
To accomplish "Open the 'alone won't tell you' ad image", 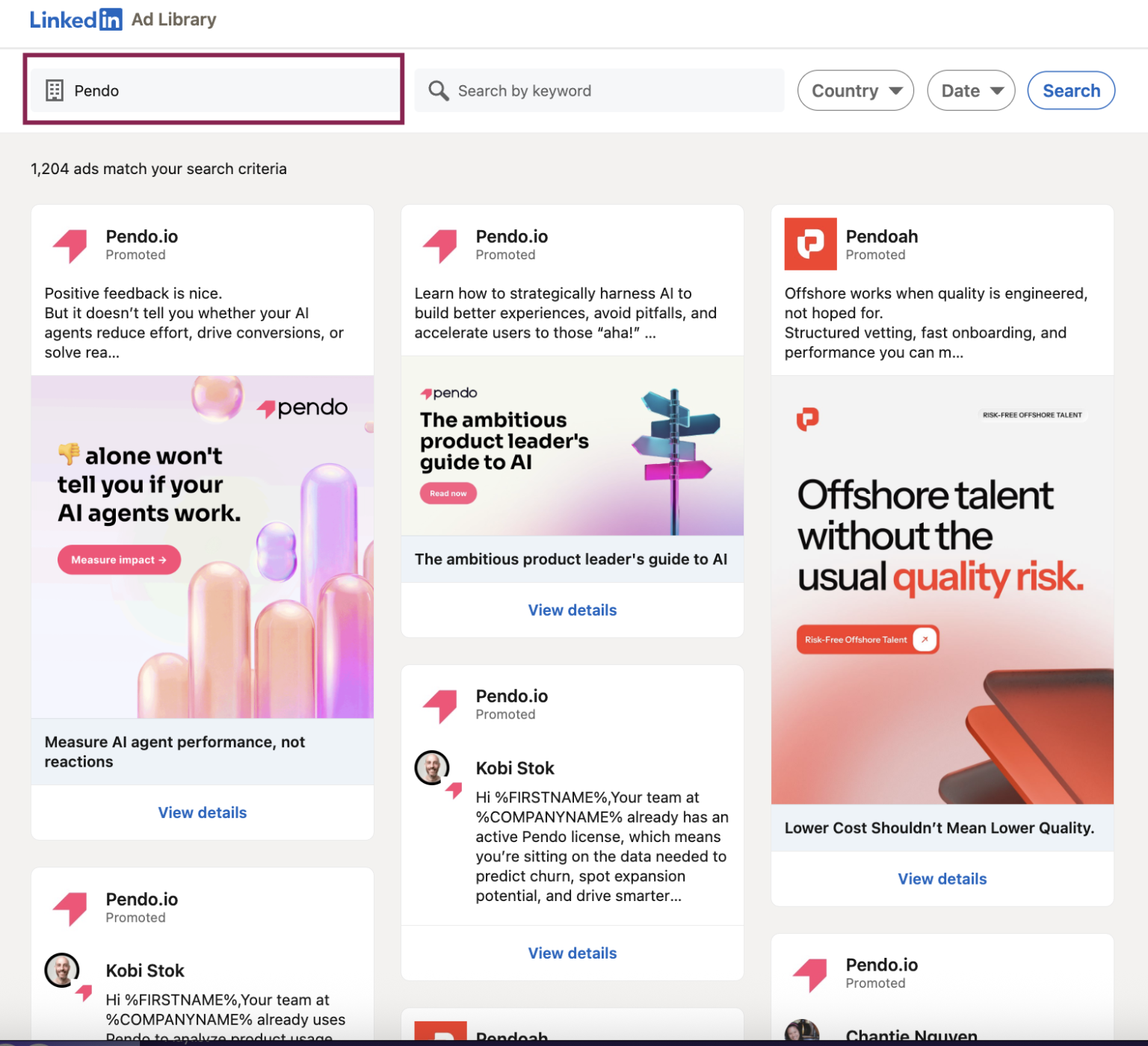I will point(203,547).
